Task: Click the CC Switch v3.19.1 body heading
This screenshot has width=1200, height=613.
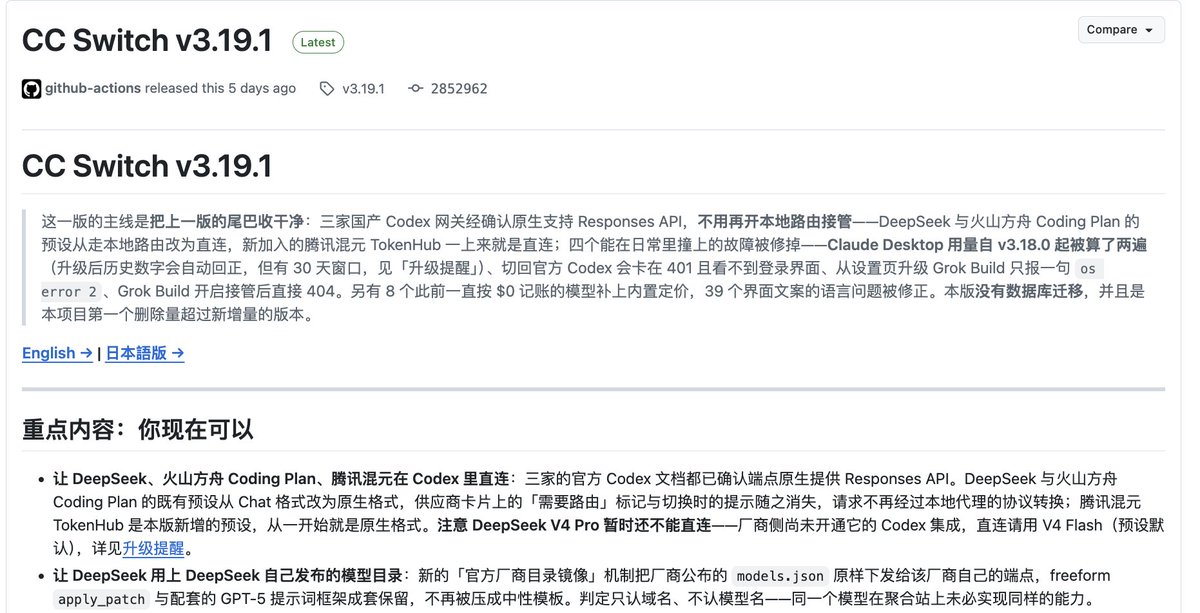Action: click(x=147, y=165)
